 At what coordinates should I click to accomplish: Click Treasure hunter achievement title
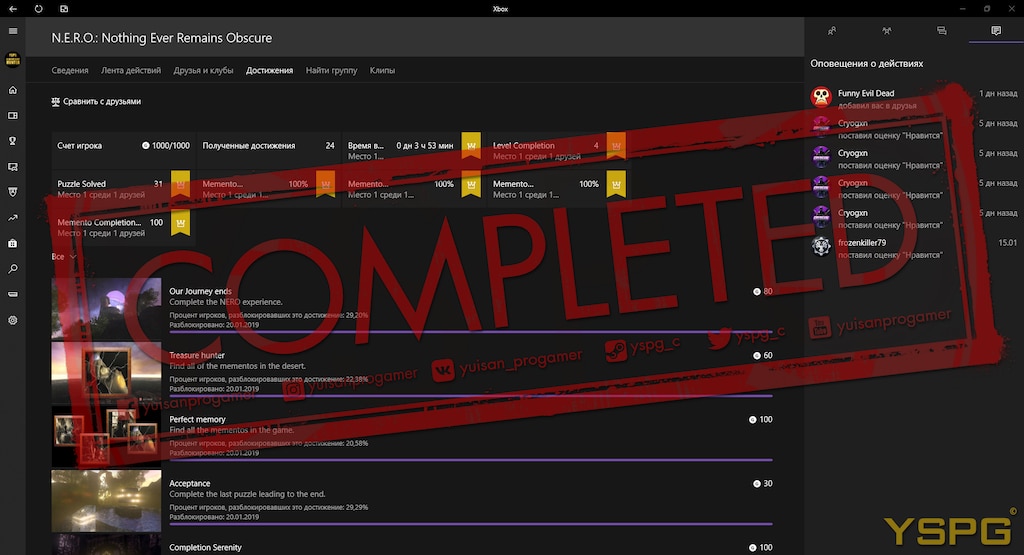point(197,355)
